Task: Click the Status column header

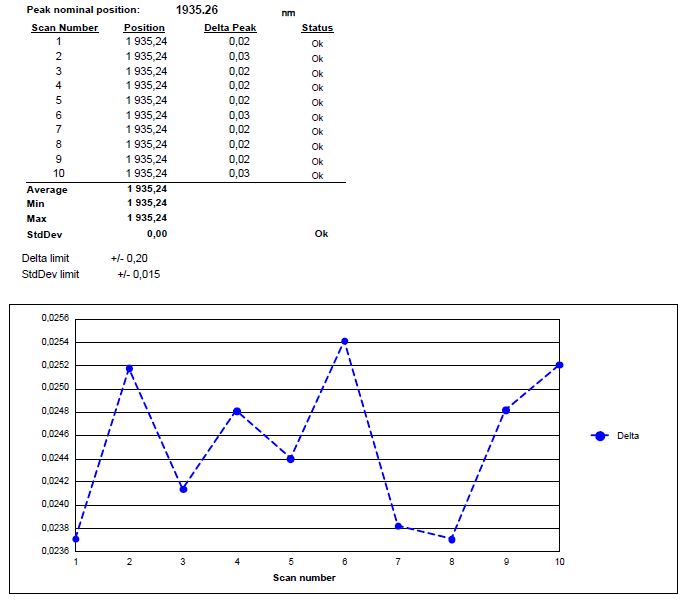Action: point(317,28)
